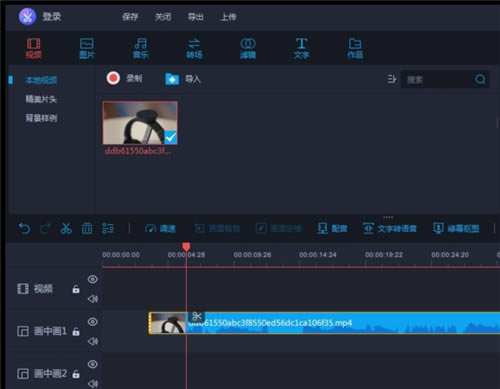Open the 滤镜 filters tab
This screenshot has width=500, height=389.
tap(248, 48)
